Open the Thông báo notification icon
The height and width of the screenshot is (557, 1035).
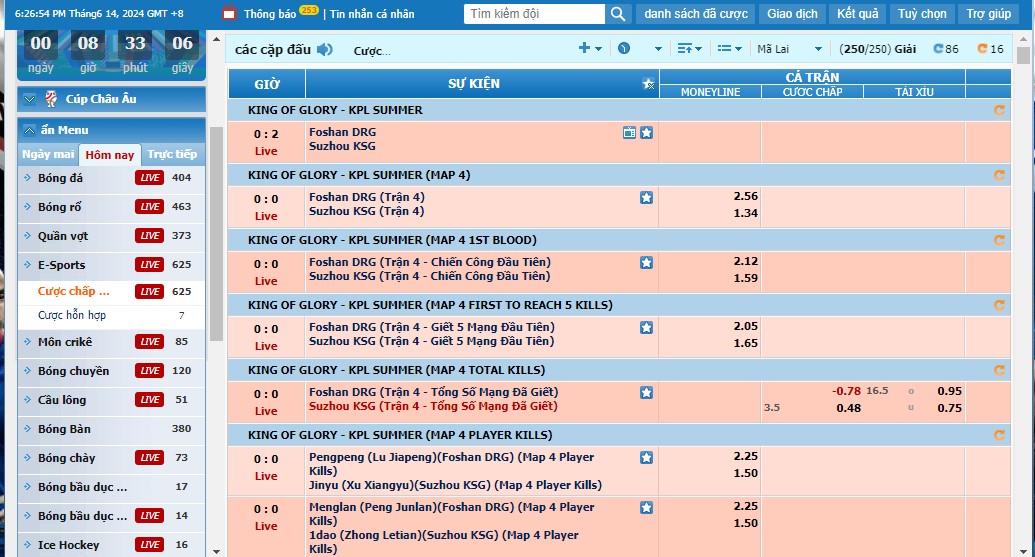click(x=229, y=13)
